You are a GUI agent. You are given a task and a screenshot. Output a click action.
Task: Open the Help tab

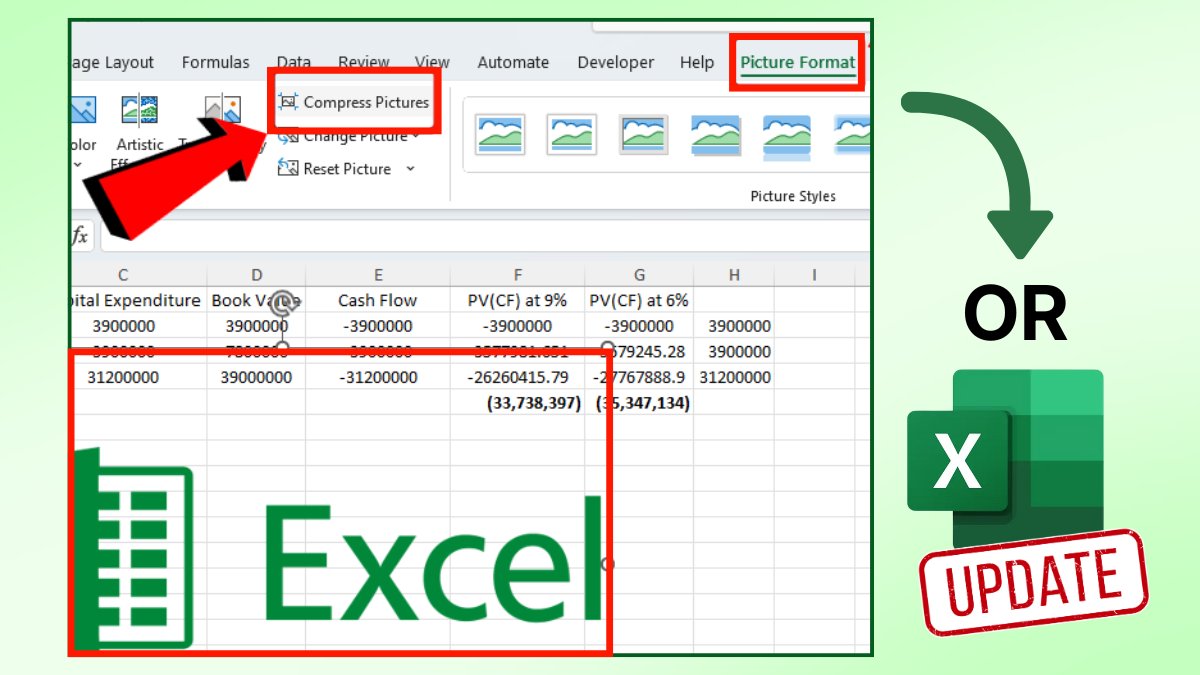tap(697, 62)
